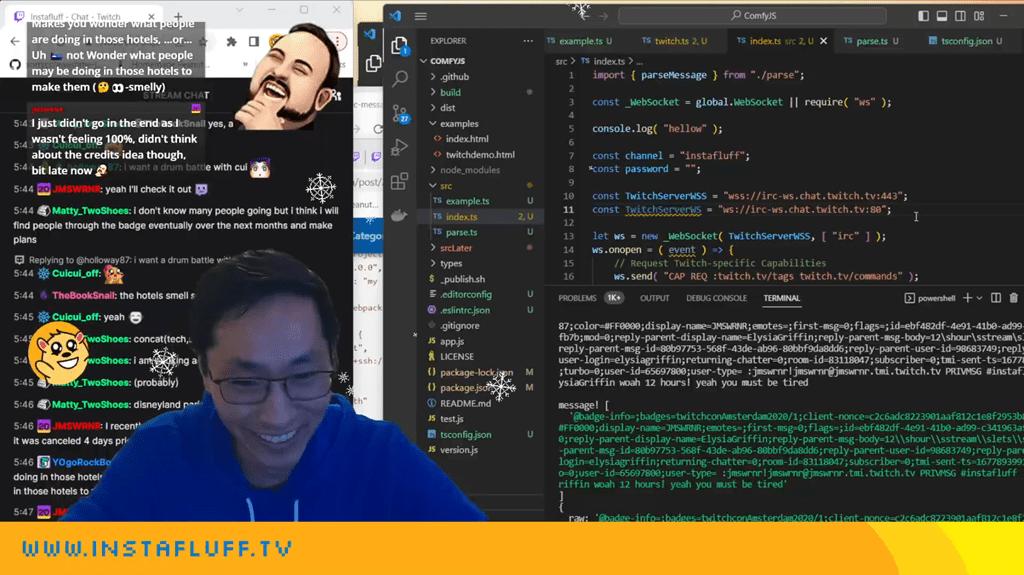Open the Search view in activity bar
Image resolution: width=1024 pixels, height=575 pixels.
click(400, 79)
